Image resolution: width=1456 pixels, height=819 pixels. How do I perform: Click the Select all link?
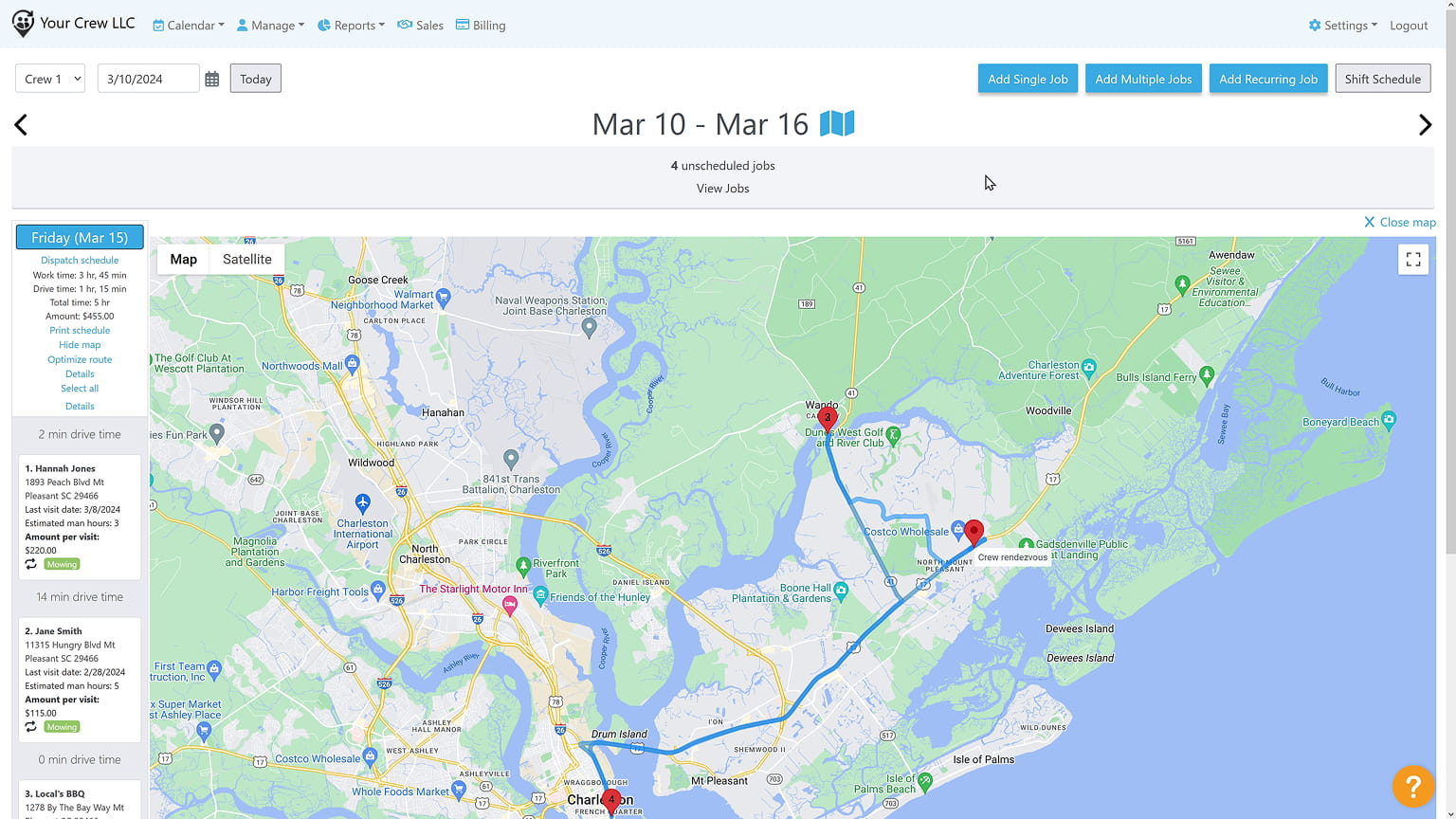pyautogui.click(x=80, y=389)
